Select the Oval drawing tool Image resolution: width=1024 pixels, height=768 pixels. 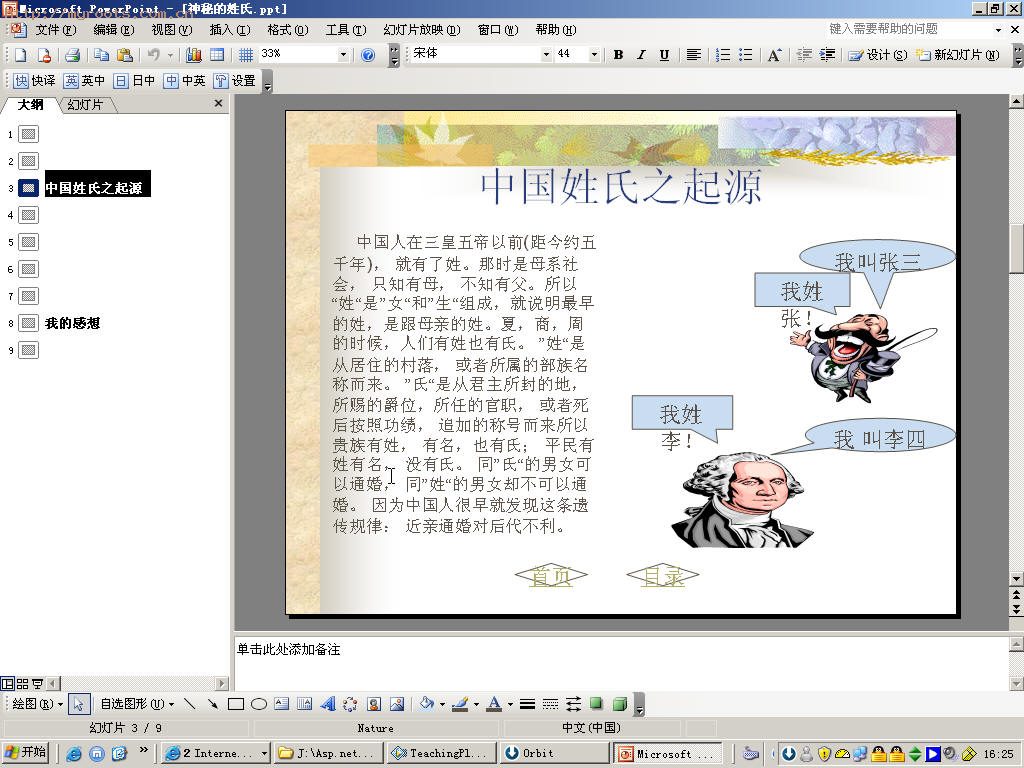259,704
